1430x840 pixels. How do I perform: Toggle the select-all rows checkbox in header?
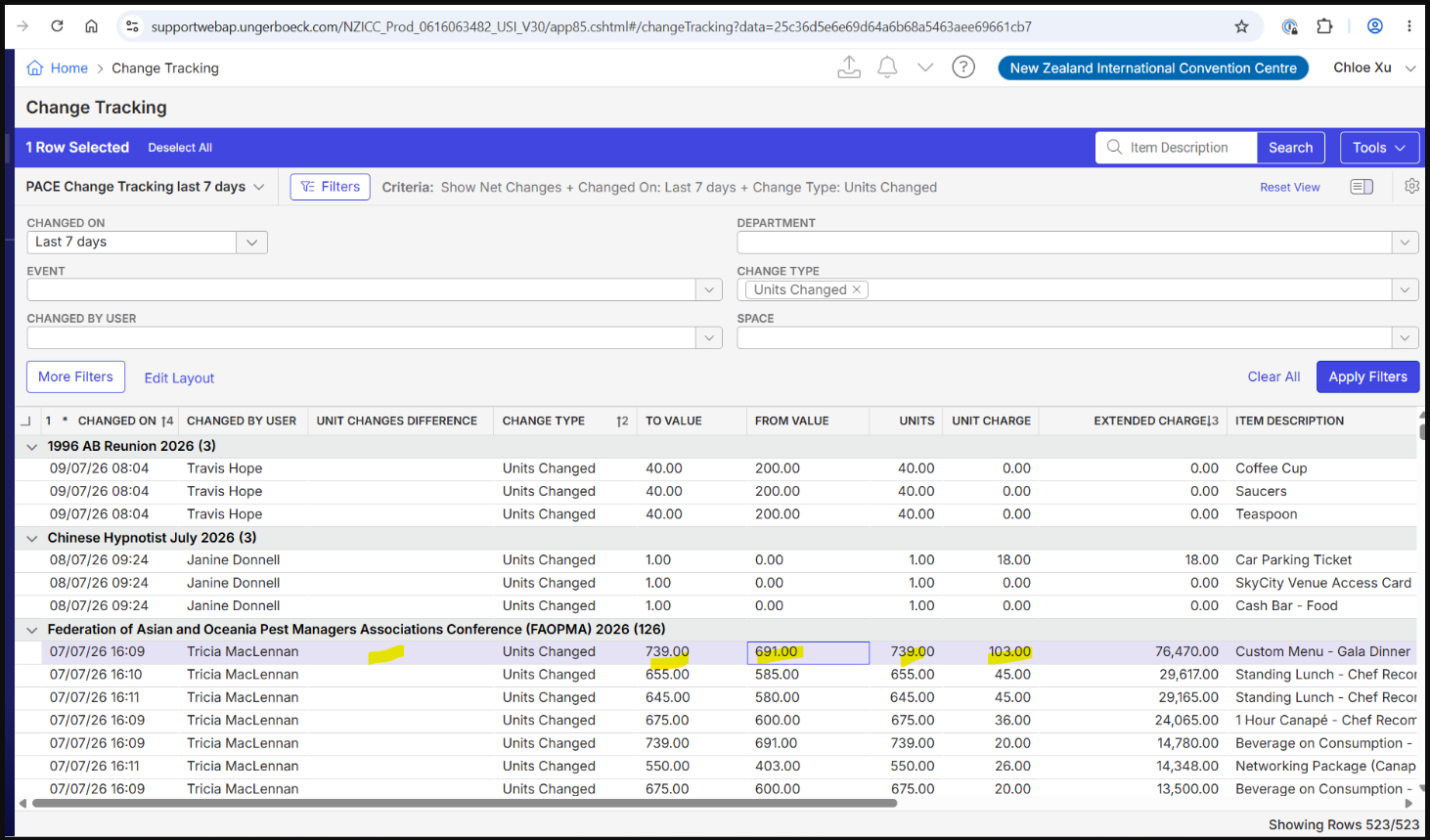click(x=26, y=420)
